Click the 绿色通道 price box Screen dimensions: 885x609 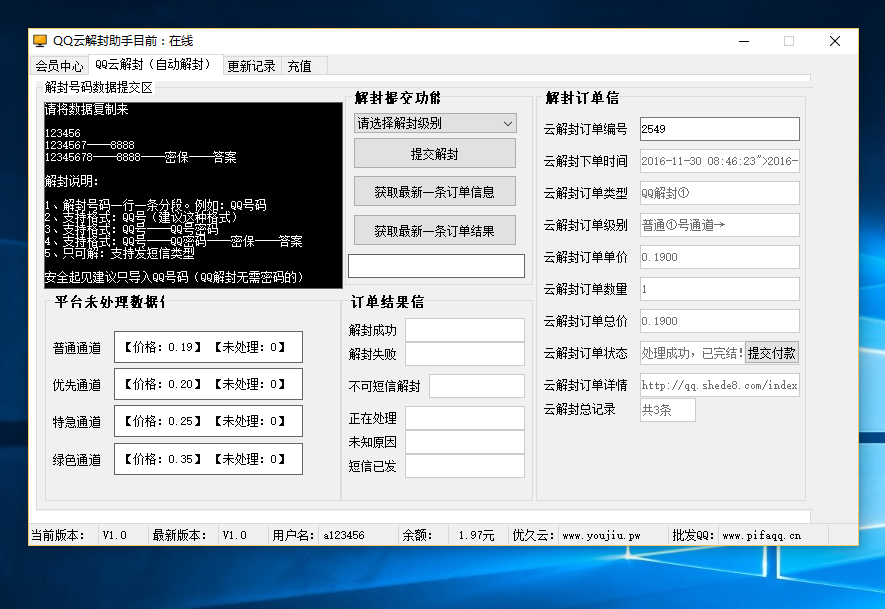tap(208, 459)
